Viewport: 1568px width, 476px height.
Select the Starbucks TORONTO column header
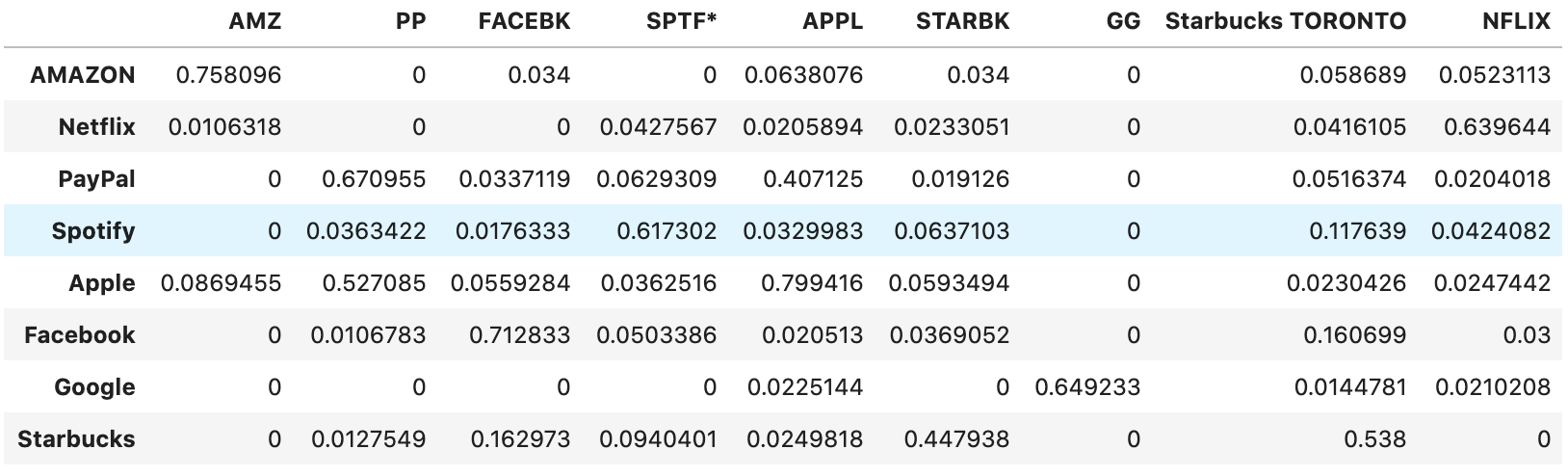point(1286,21)
